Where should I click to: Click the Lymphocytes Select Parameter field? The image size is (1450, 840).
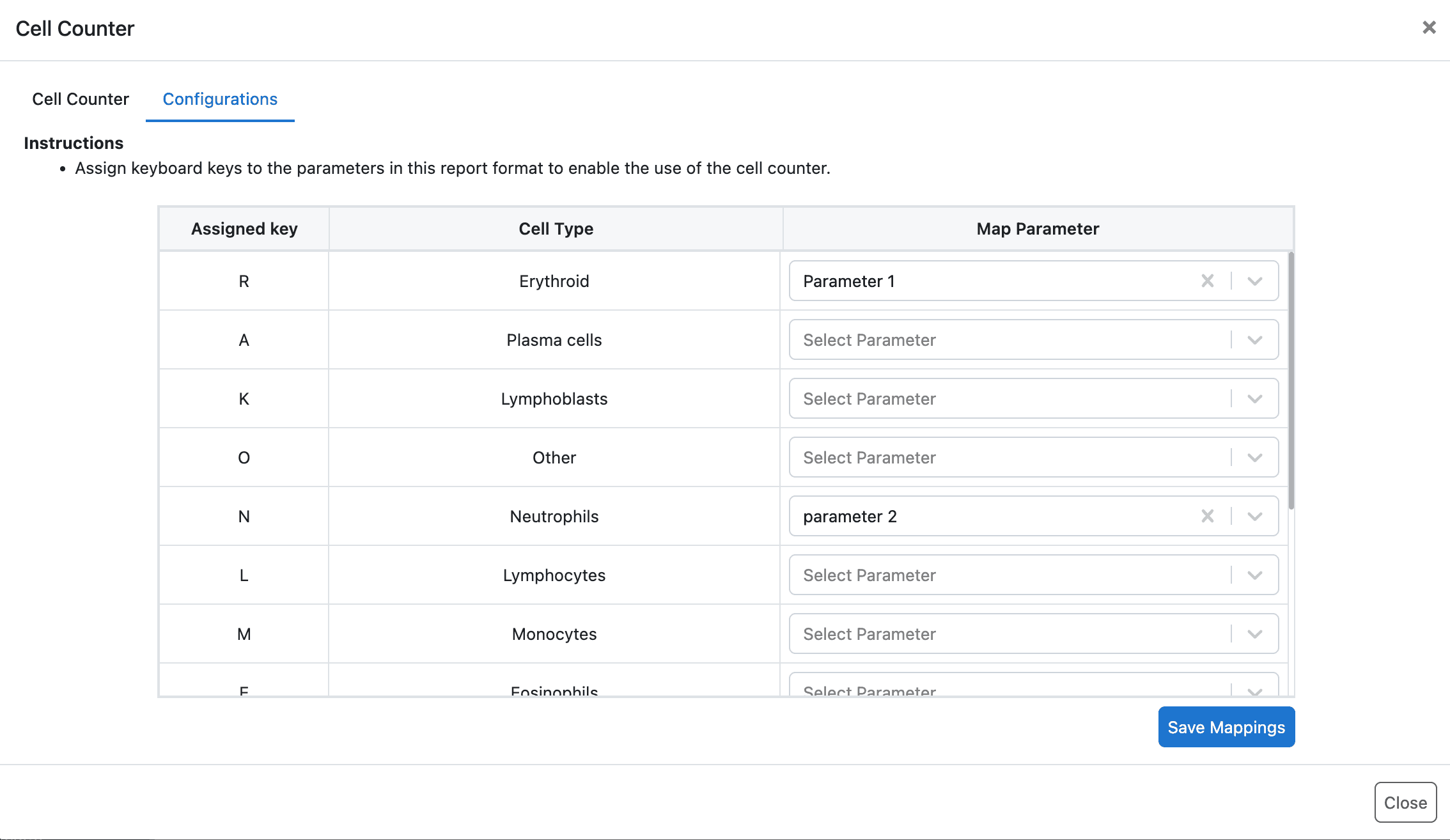pyautogui.click(x=1034, y=575)
